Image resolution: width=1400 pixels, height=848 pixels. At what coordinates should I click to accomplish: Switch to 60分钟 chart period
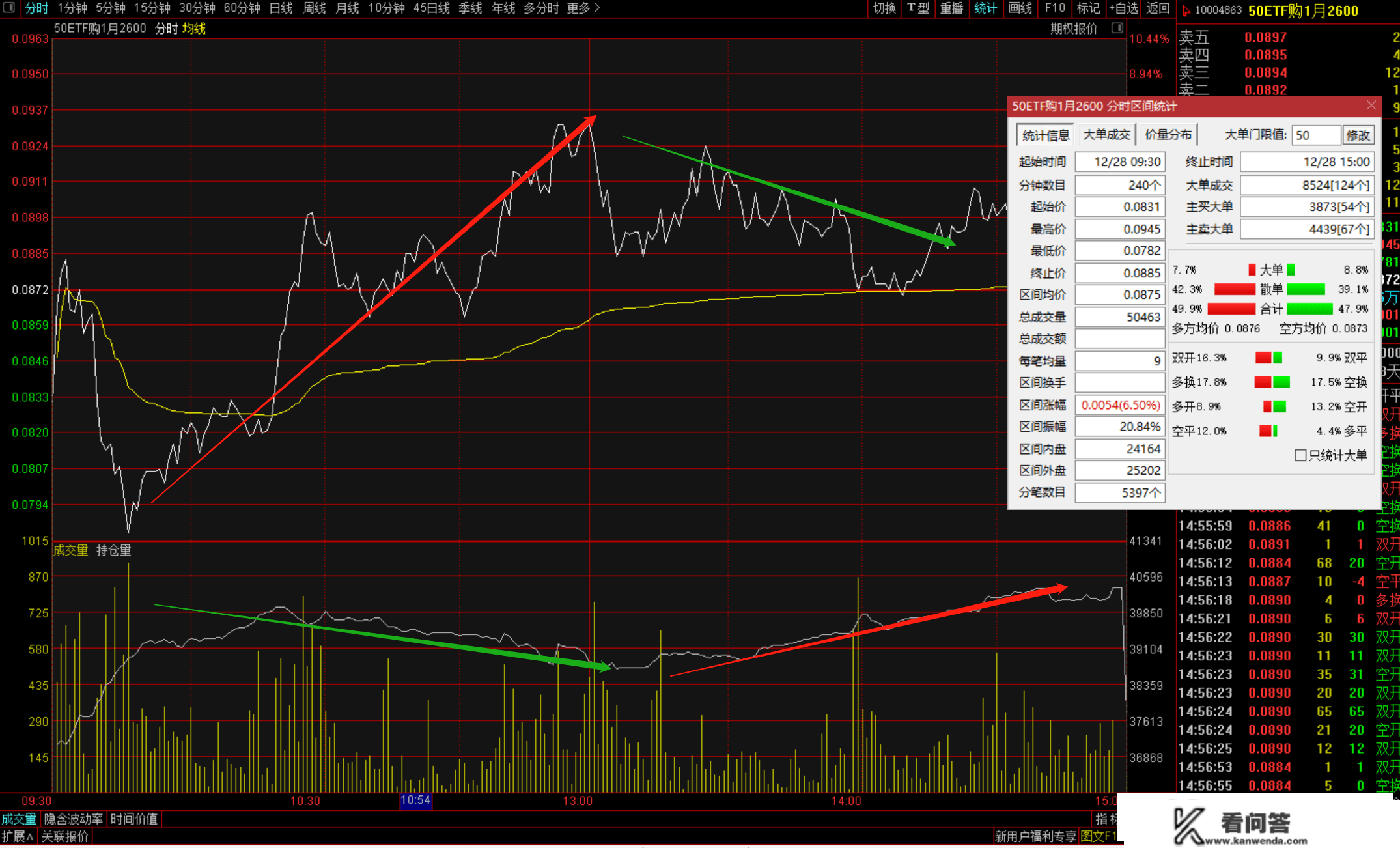click(x=242, y=8)
